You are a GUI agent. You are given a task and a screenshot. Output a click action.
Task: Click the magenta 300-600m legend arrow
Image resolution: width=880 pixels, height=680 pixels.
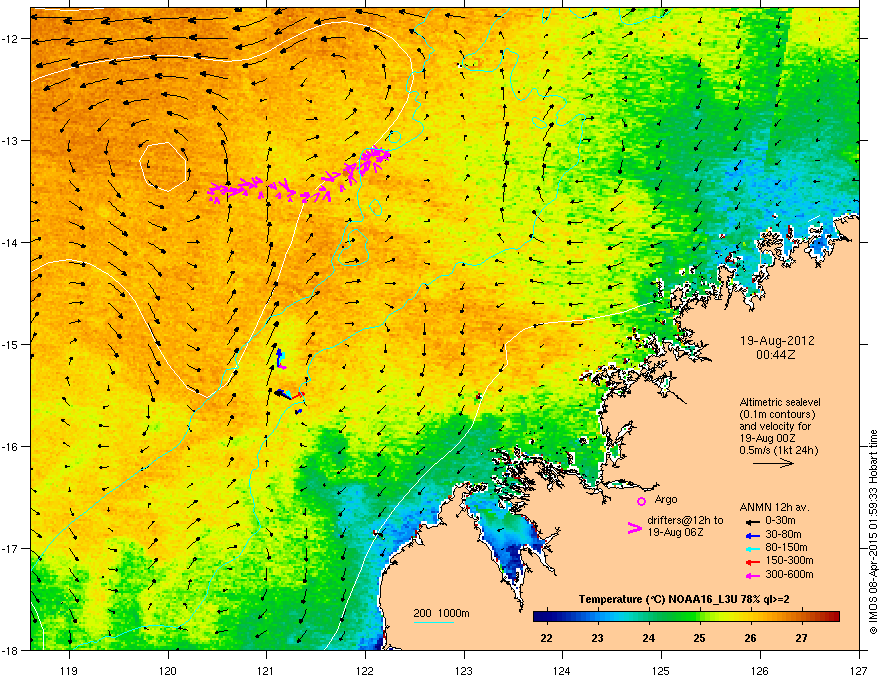752,575
